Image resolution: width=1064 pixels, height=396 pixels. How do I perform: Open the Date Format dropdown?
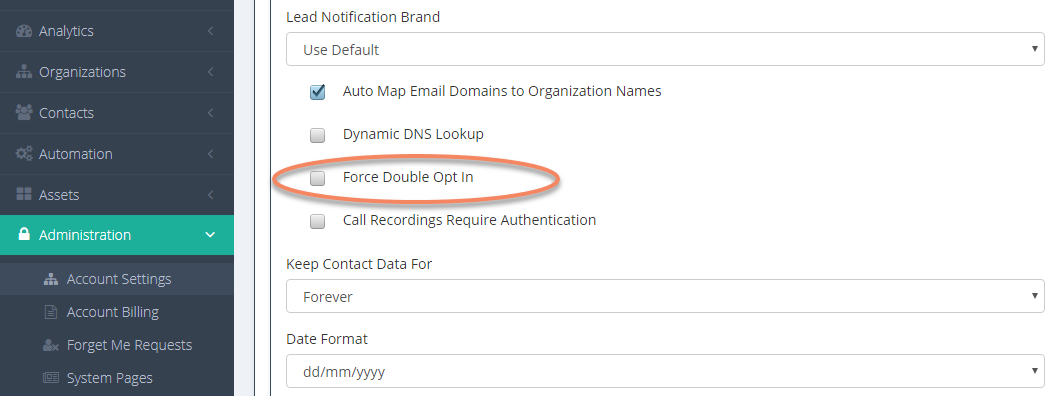pos(665,372)
